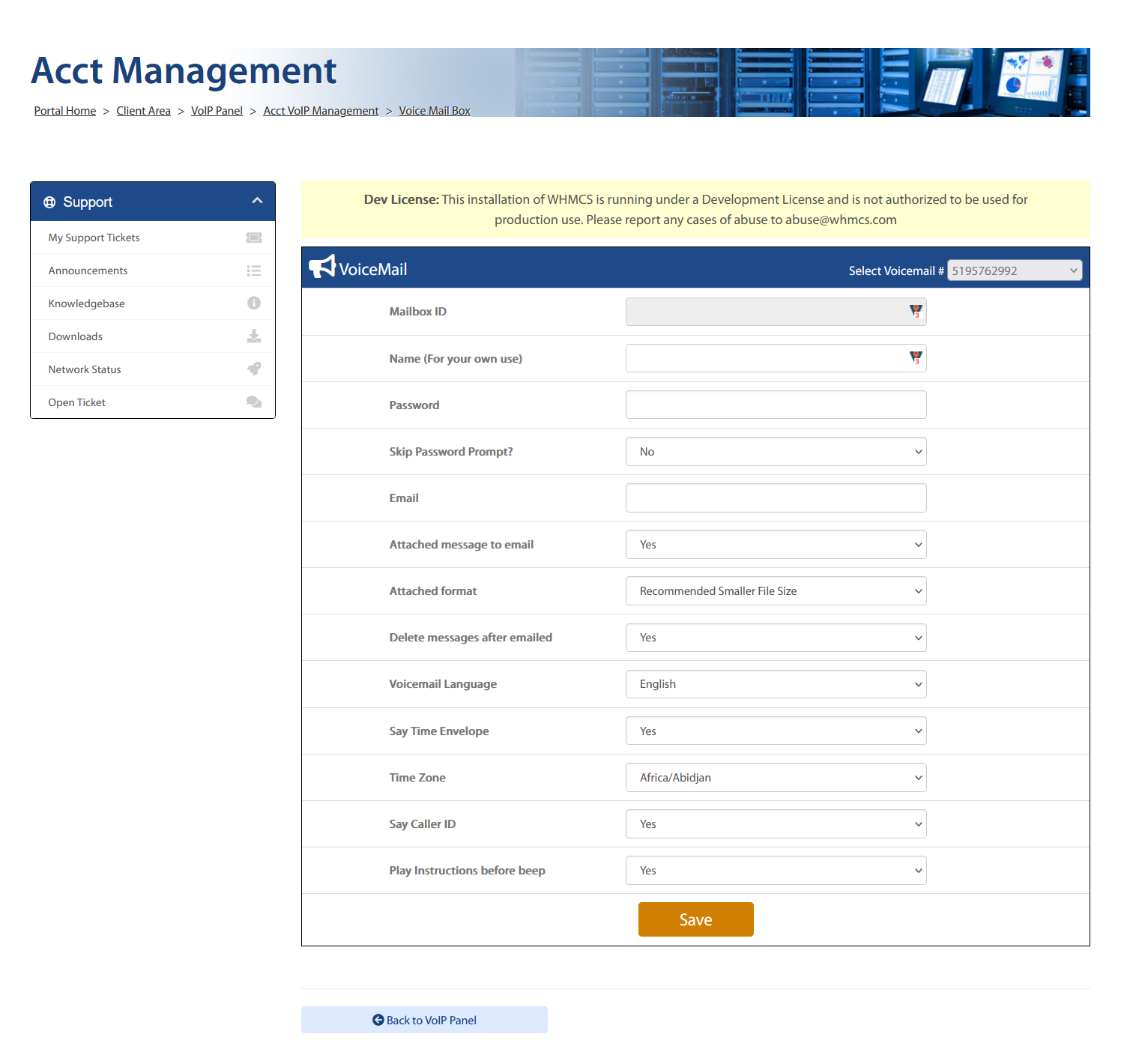This screenshot has height=1064, width=1130.
Task: Click the Password input field
Action: tap(776, 405)
